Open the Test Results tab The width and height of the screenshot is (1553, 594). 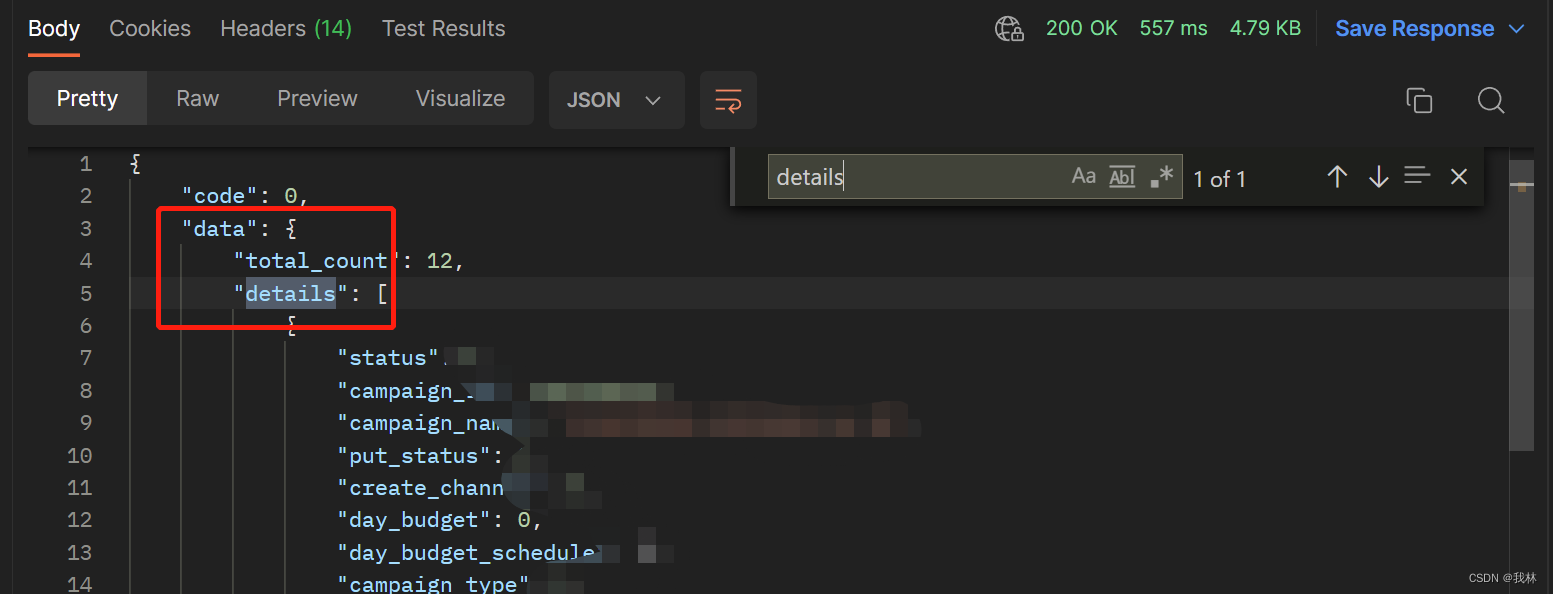point(443,28)
